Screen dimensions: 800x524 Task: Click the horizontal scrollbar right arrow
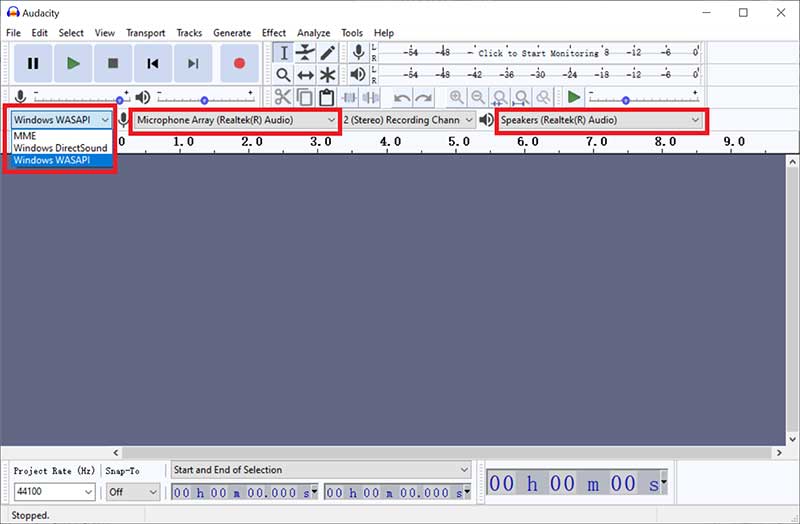coord(779,453)
